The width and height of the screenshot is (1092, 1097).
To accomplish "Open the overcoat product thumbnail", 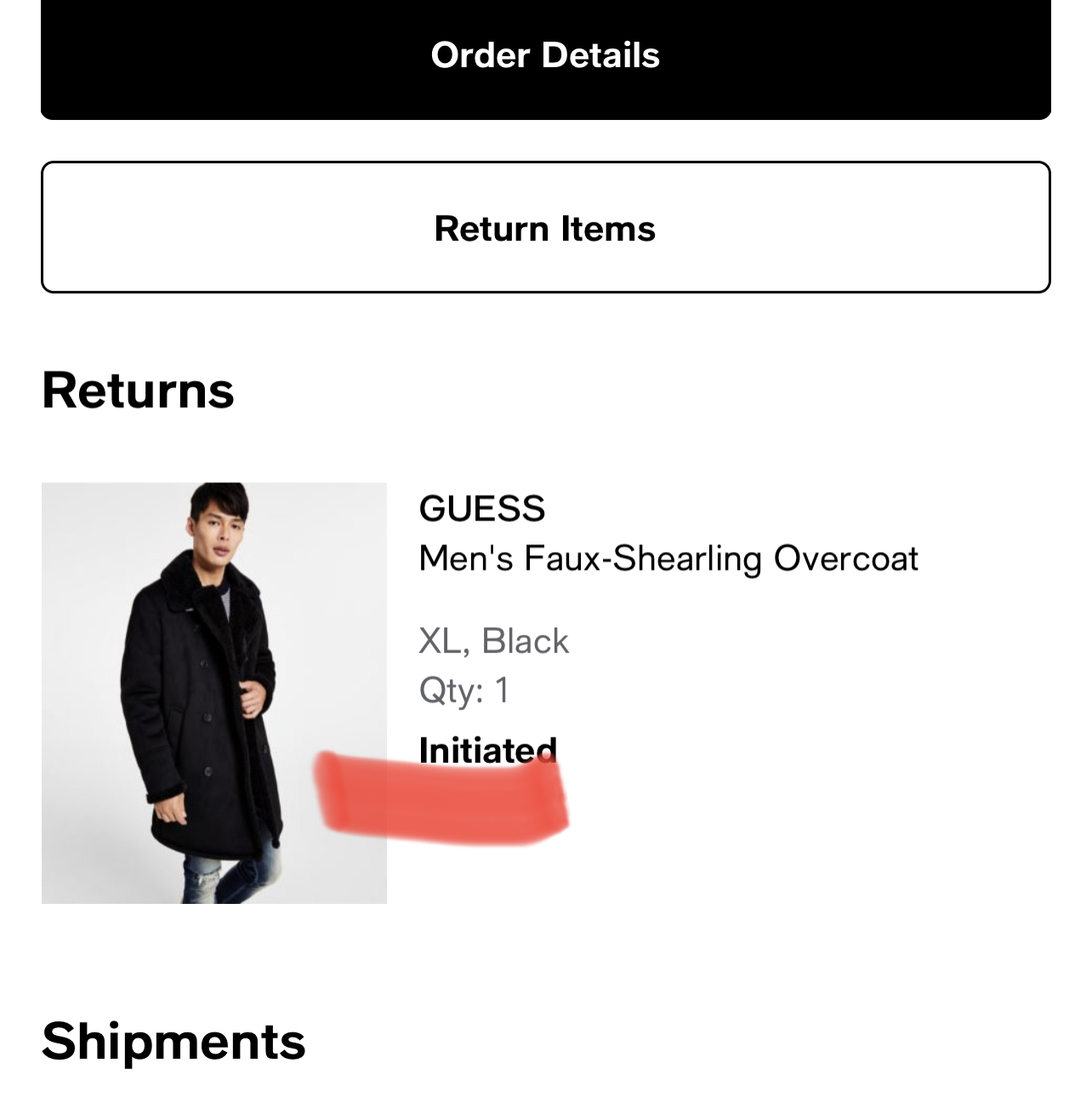I will point(213,692).
